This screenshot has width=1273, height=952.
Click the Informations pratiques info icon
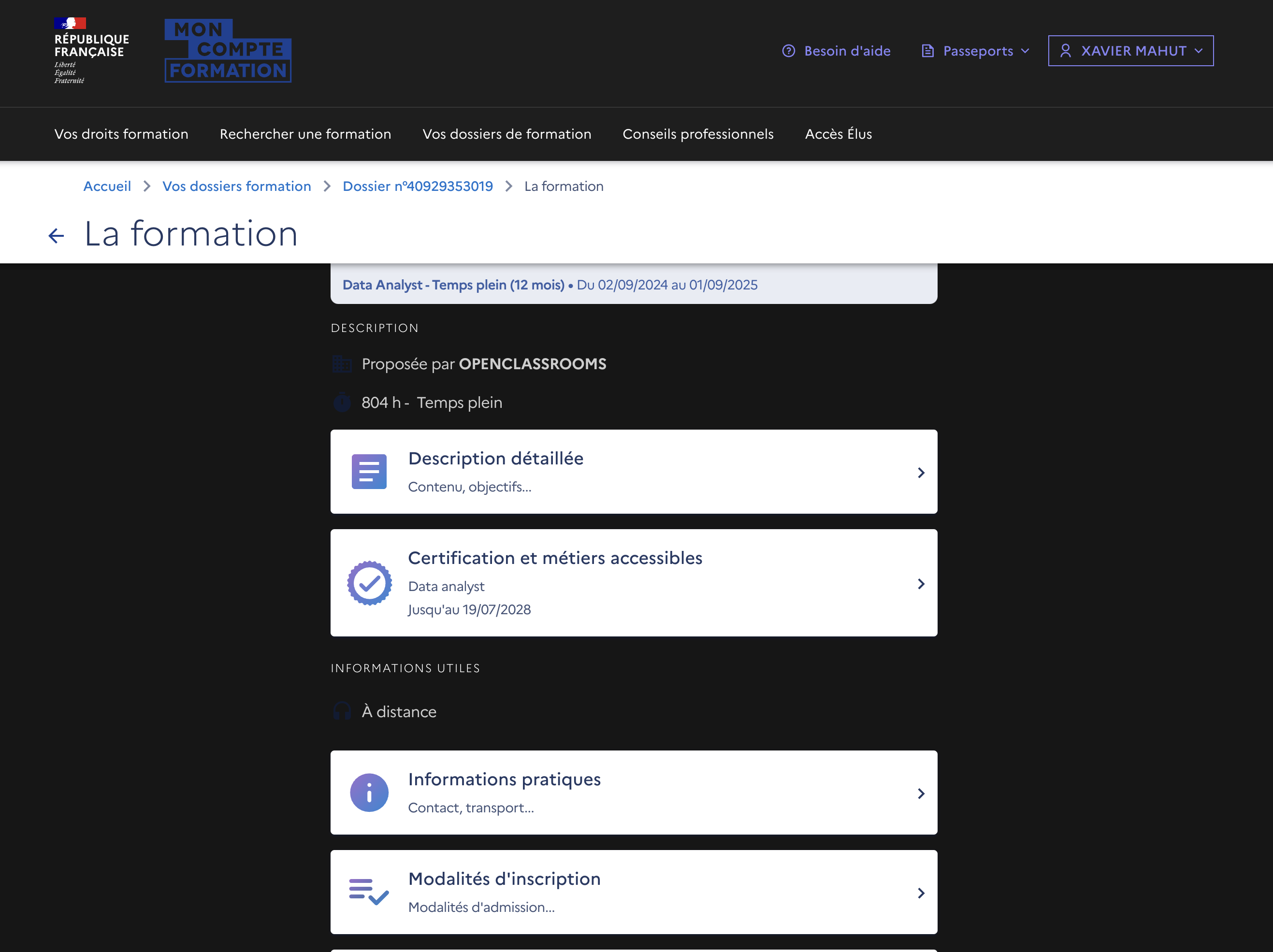click(x=369, y=793)
